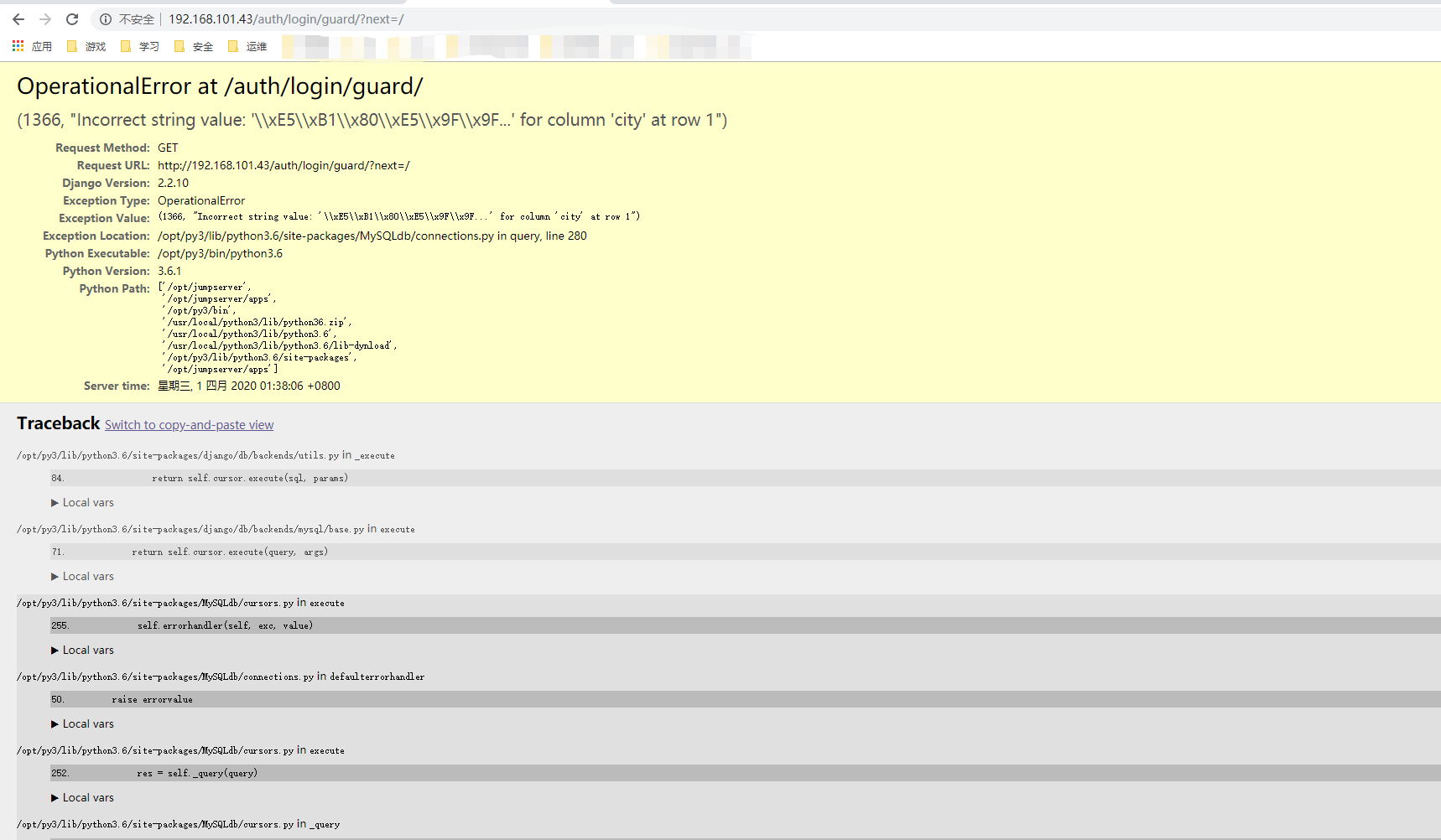
Task: Expand Local vars under the mysql/base.py frame
Action: (x=82, y=576)
